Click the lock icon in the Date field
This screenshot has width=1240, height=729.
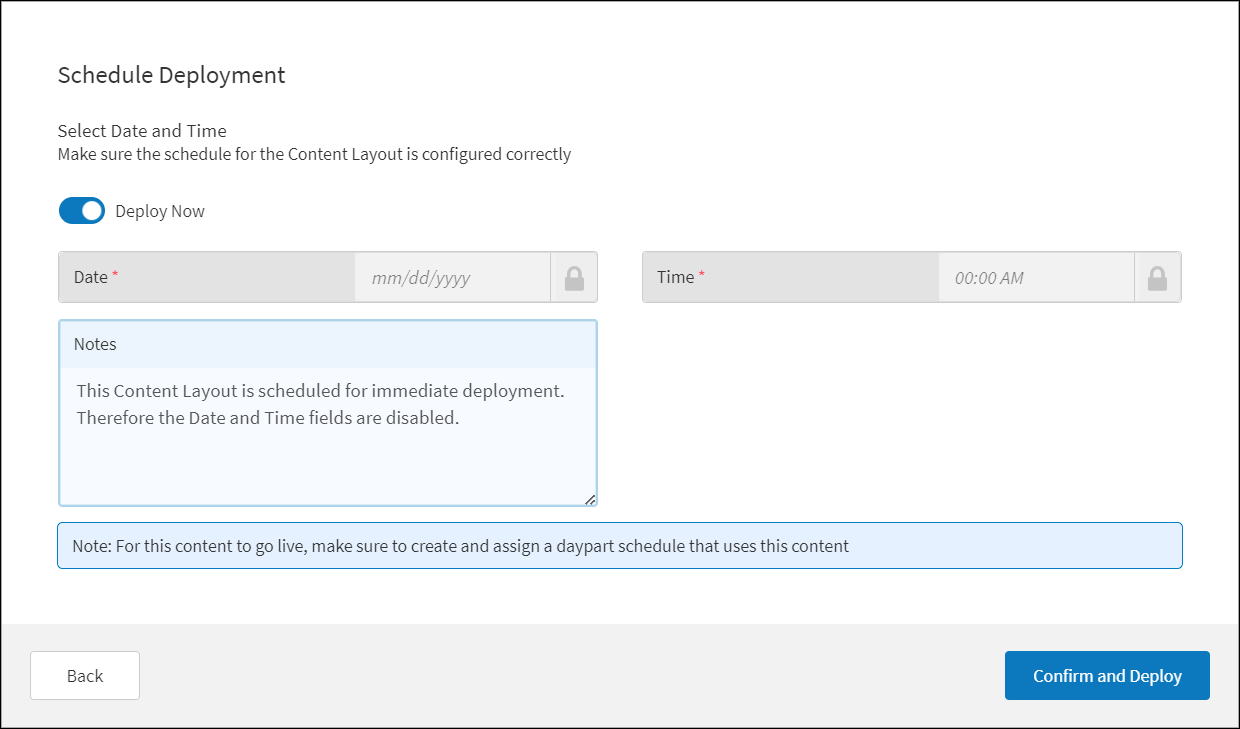pyautogui.click(x=574, y=277)
